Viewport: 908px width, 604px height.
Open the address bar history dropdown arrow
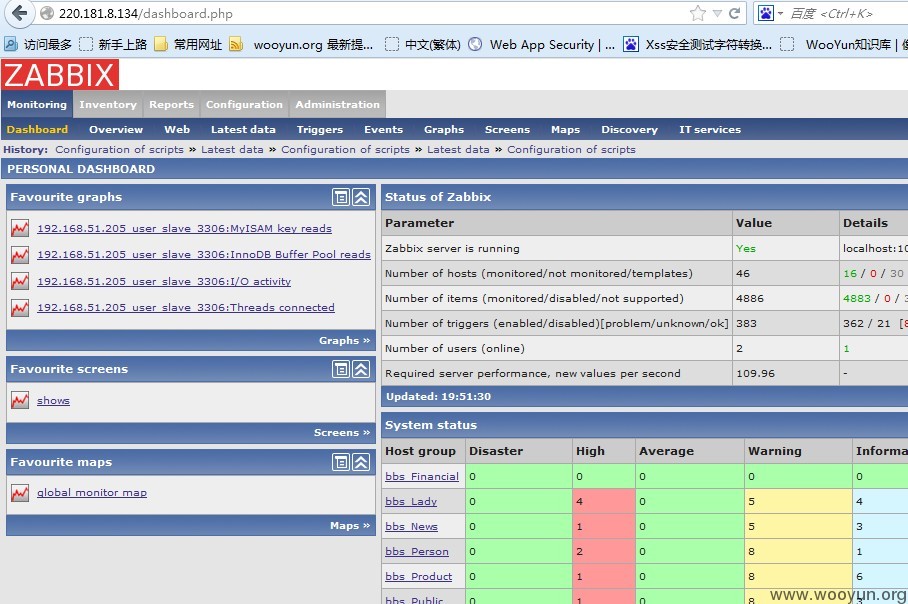click(x=717, y=13)
